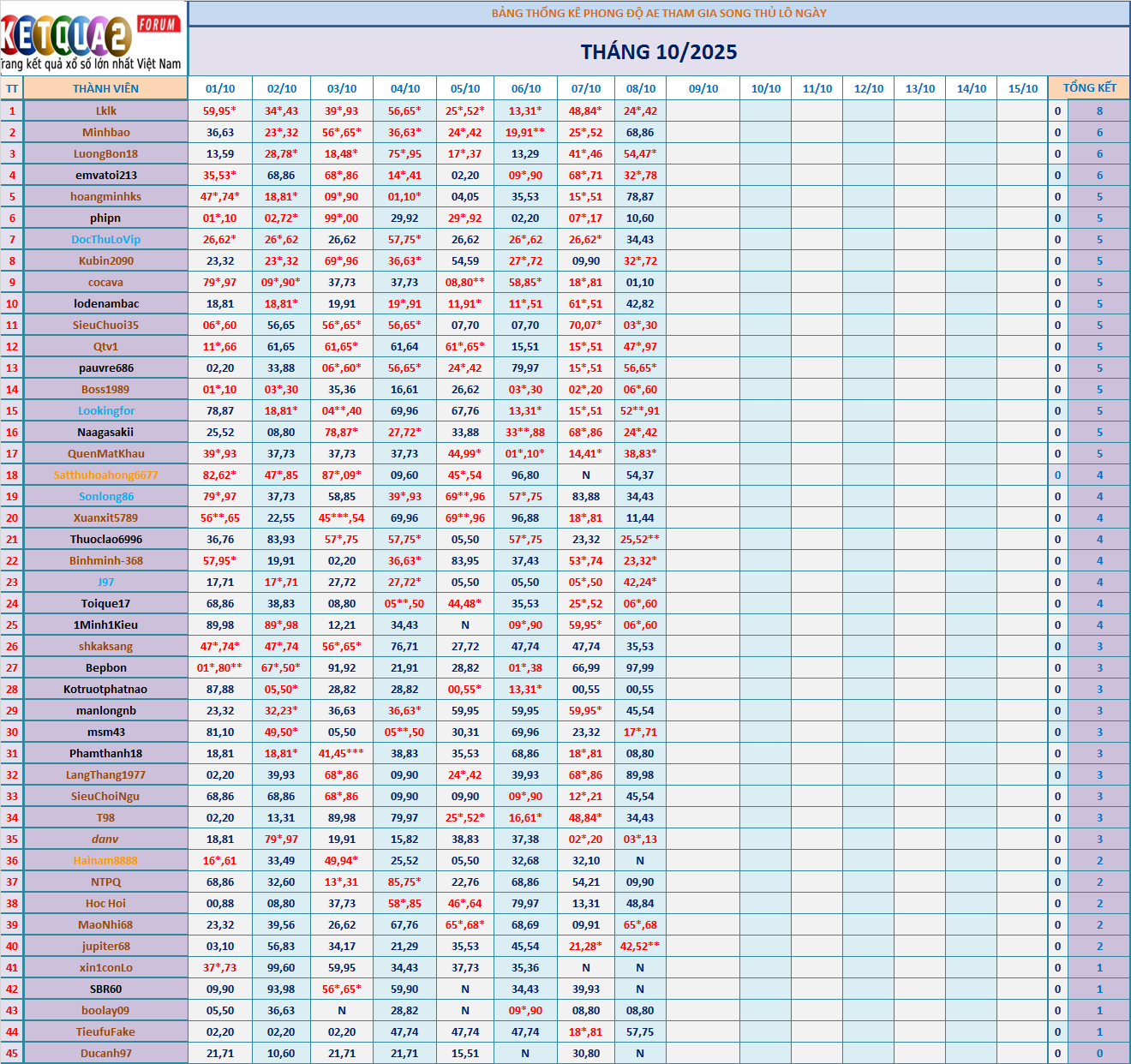This screenshot has width=1131, height=1064.
Task: Select the 08/10 date column header
Action: (641, 88)
